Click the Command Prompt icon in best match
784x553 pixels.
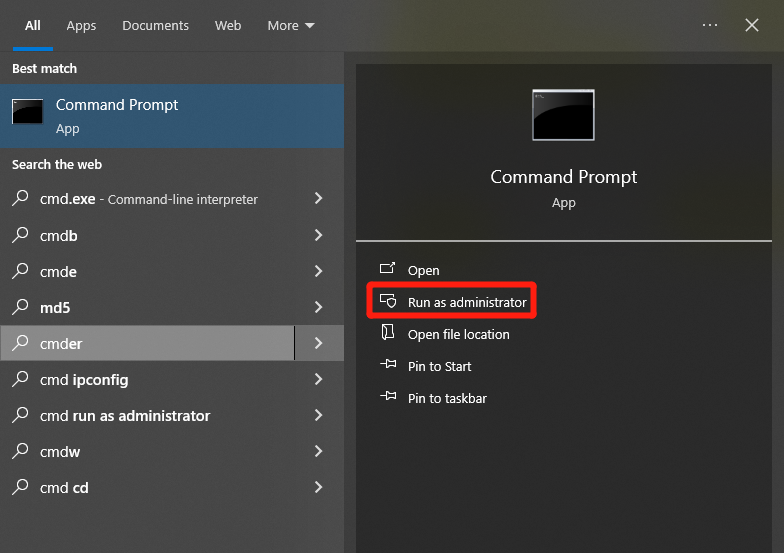click(x=28, y=111)
